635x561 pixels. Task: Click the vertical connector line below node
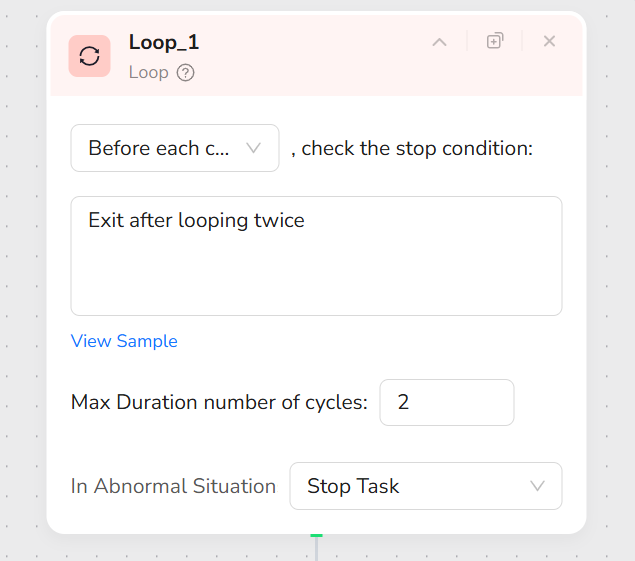(x=316, y=550)
